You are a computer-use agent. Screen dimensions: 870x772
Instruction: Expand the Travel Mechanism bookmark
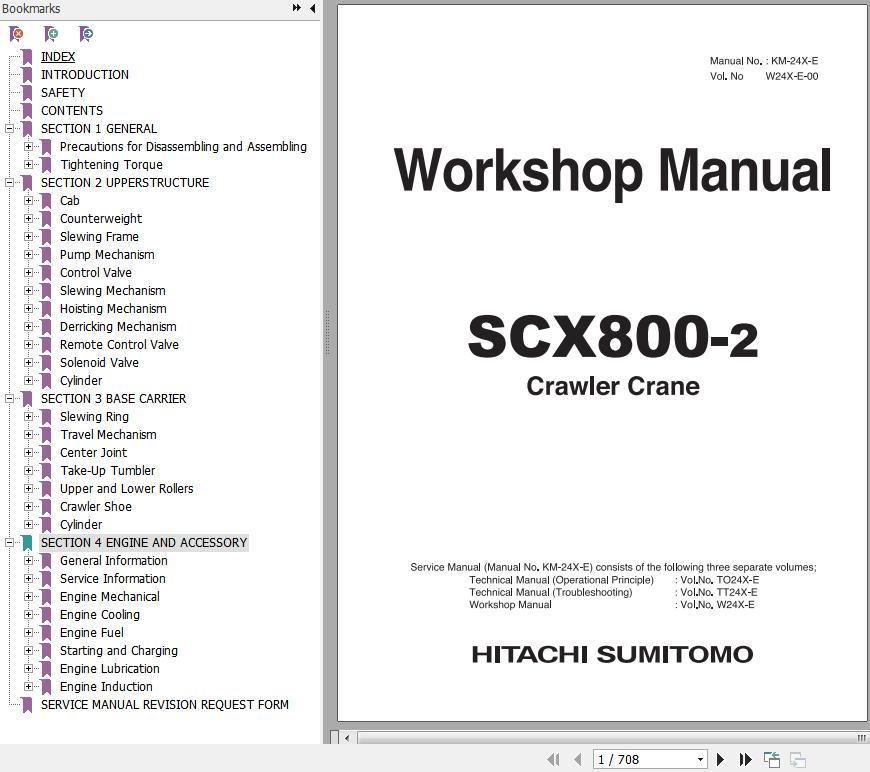click(x=28, y=435)
